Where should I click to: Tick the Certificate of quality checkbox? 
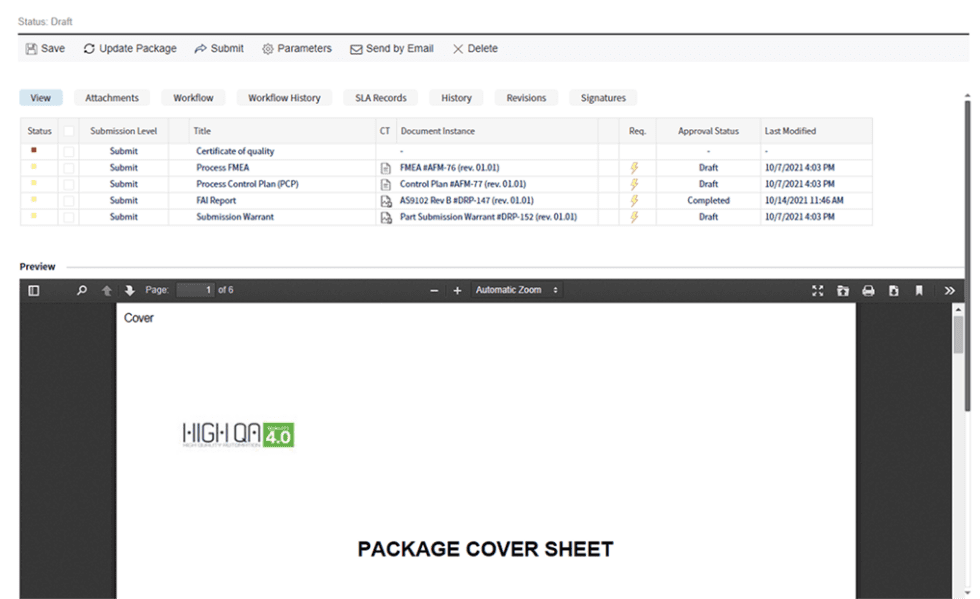click(69, 152)
